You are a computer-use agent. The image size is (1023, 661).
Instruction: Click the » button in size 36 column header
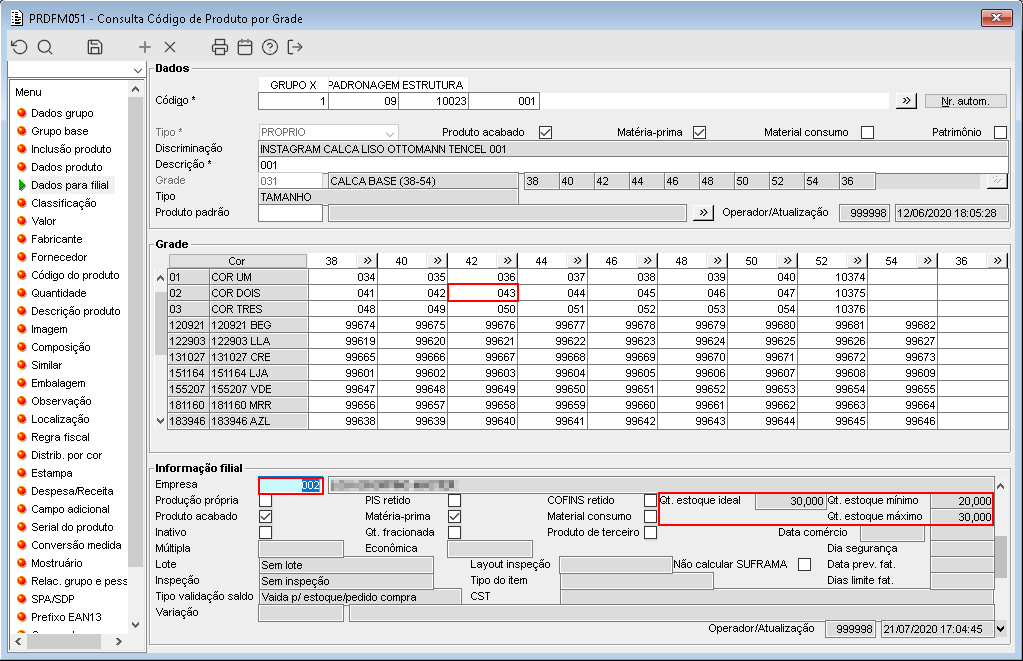point(998,260)
